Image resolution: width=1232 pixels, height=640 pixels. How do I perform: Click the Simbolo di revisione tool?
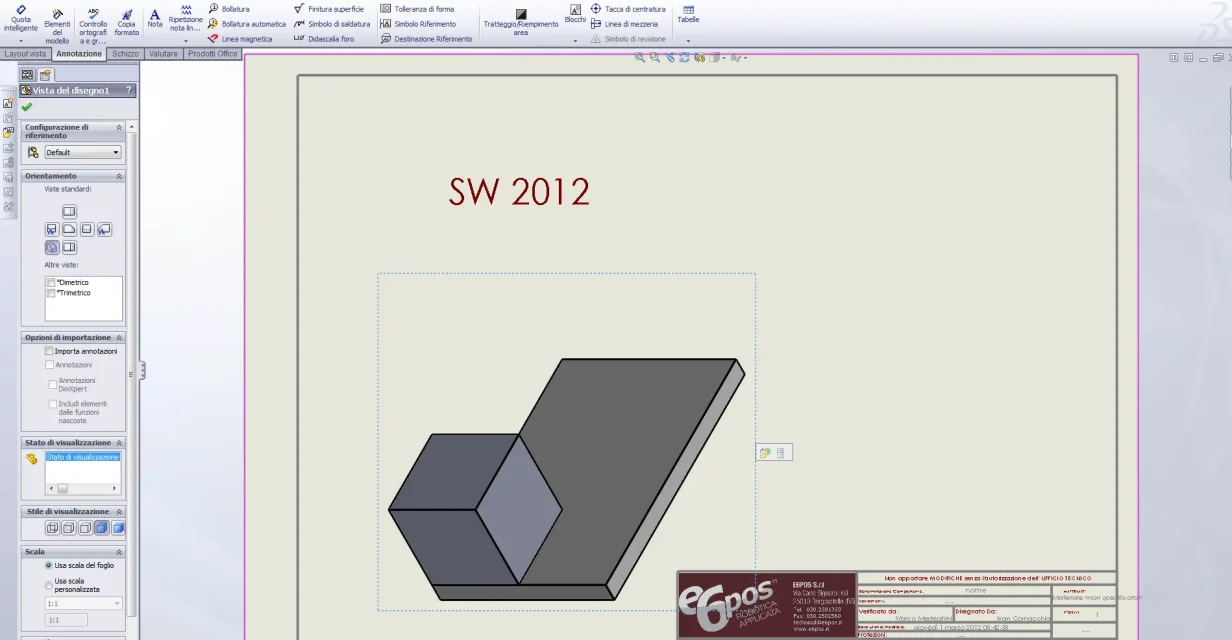tap(628, 39)
